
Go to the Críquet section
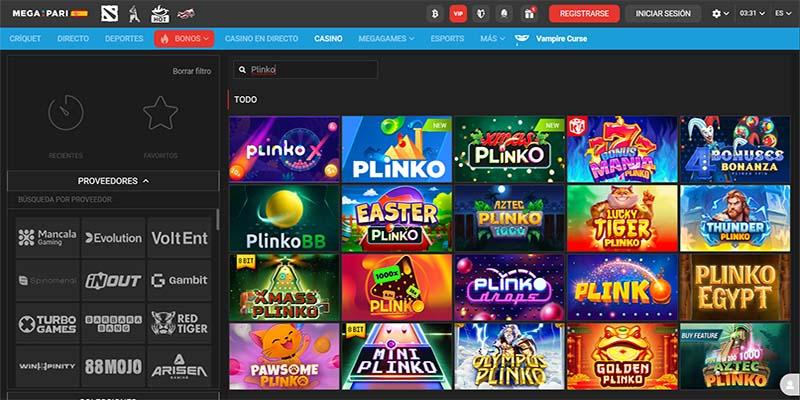[x=25, y=39]
